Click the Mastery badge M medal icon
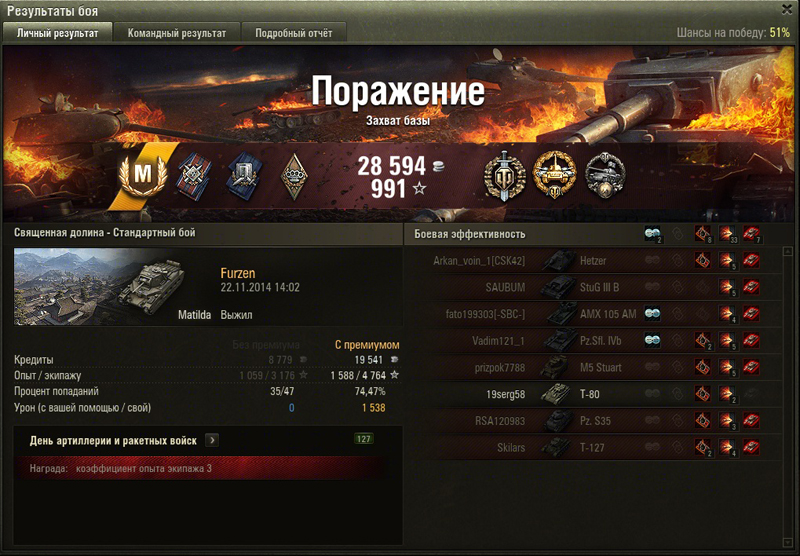The image size is (800, 556). click(x=143, y=174)
